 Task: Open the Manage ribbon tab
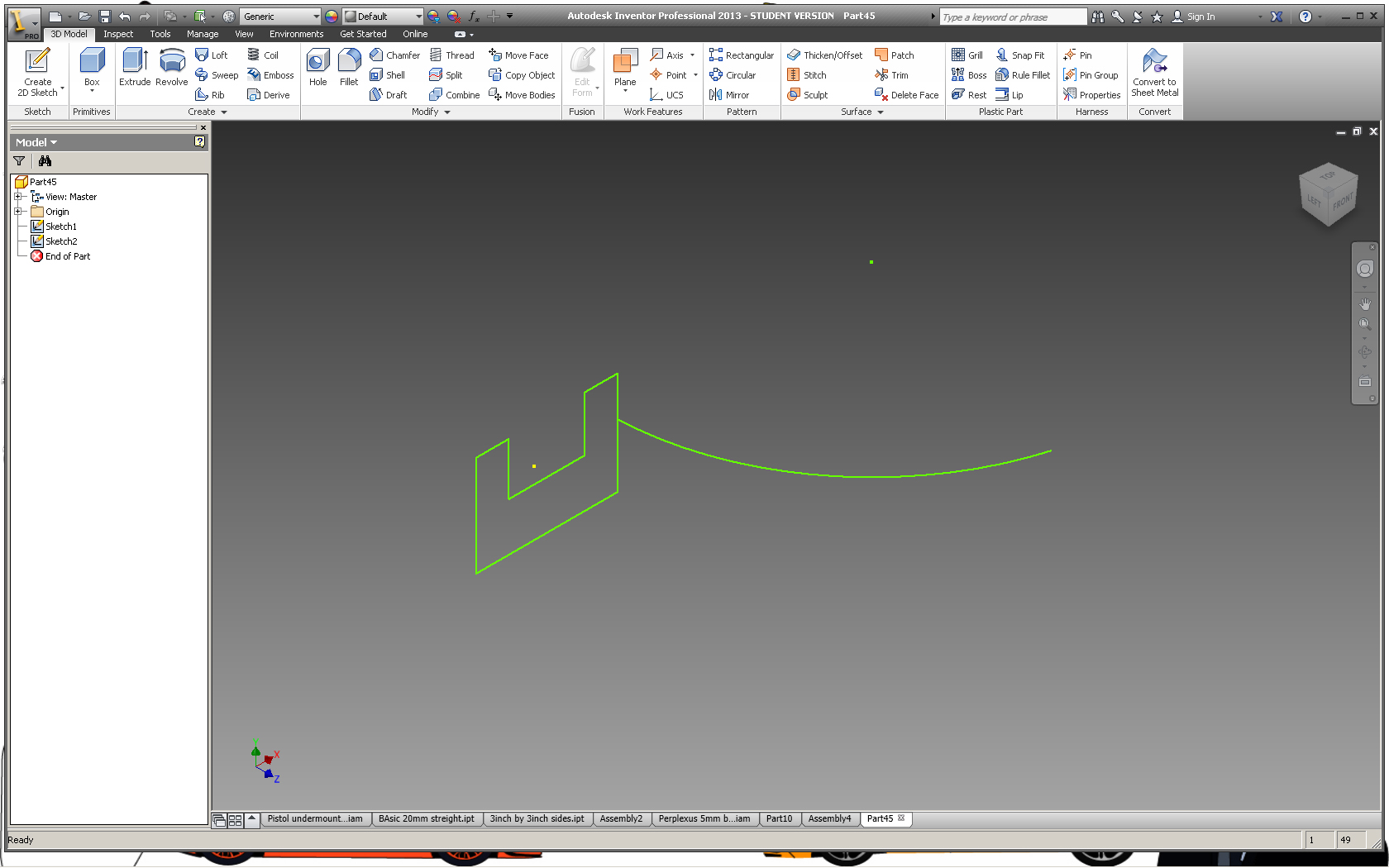coord(203,34)
